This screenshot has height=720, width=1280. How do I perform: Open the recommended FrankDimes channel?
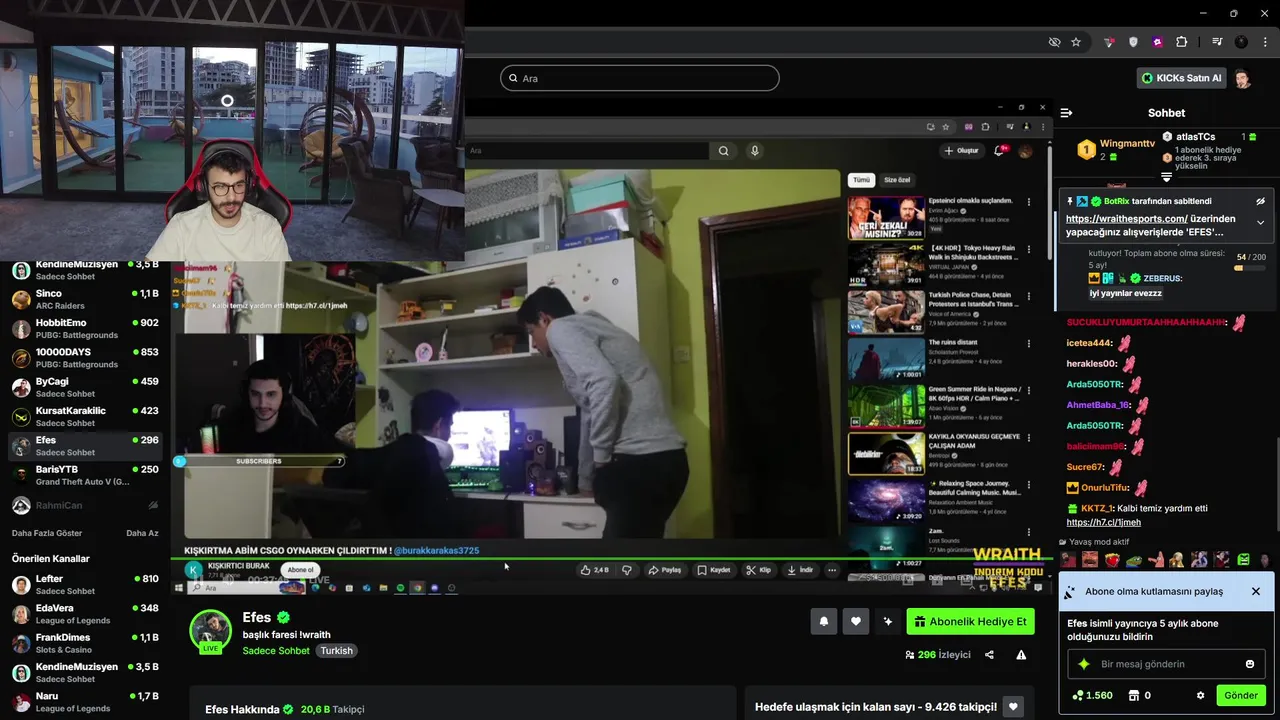point(85,643)
